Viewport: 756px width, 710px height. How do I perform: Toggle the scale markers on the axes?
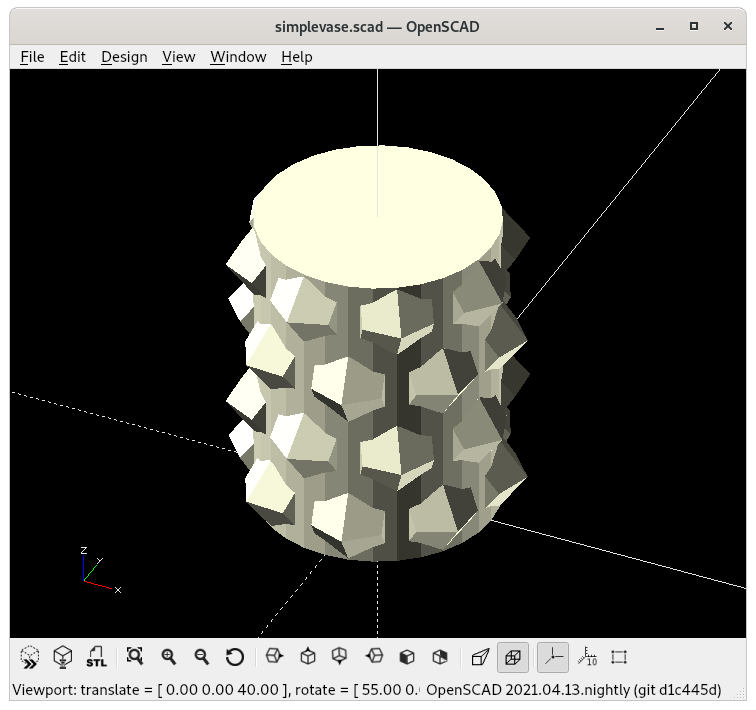[587, 657]
